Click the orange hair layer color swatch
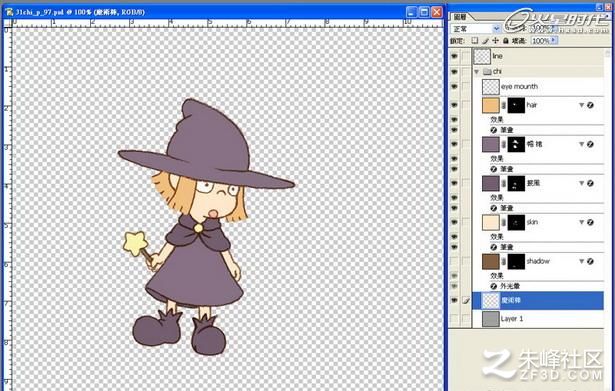The width and height of the screenshot is (615, 391). [491, 105]
